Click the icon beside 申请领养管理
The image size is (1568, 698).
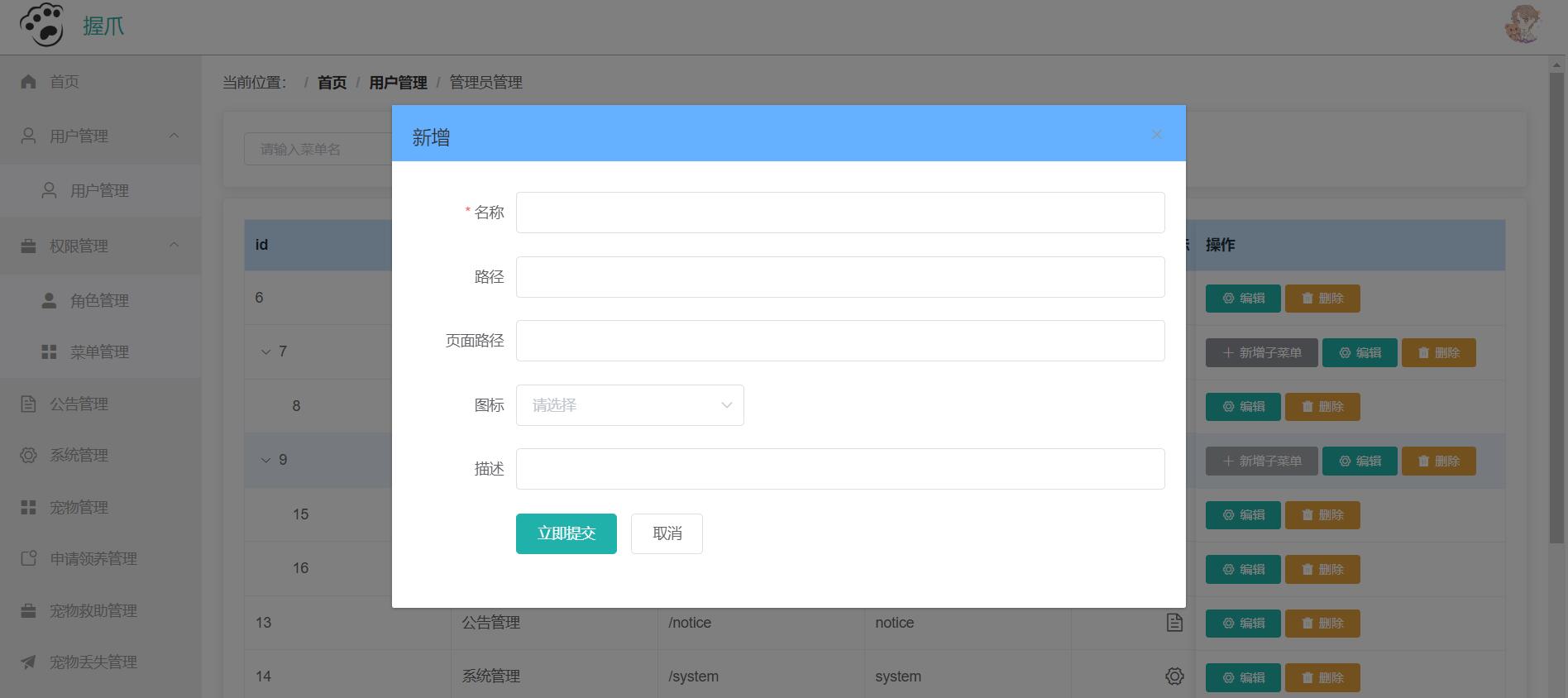point(28,558)
